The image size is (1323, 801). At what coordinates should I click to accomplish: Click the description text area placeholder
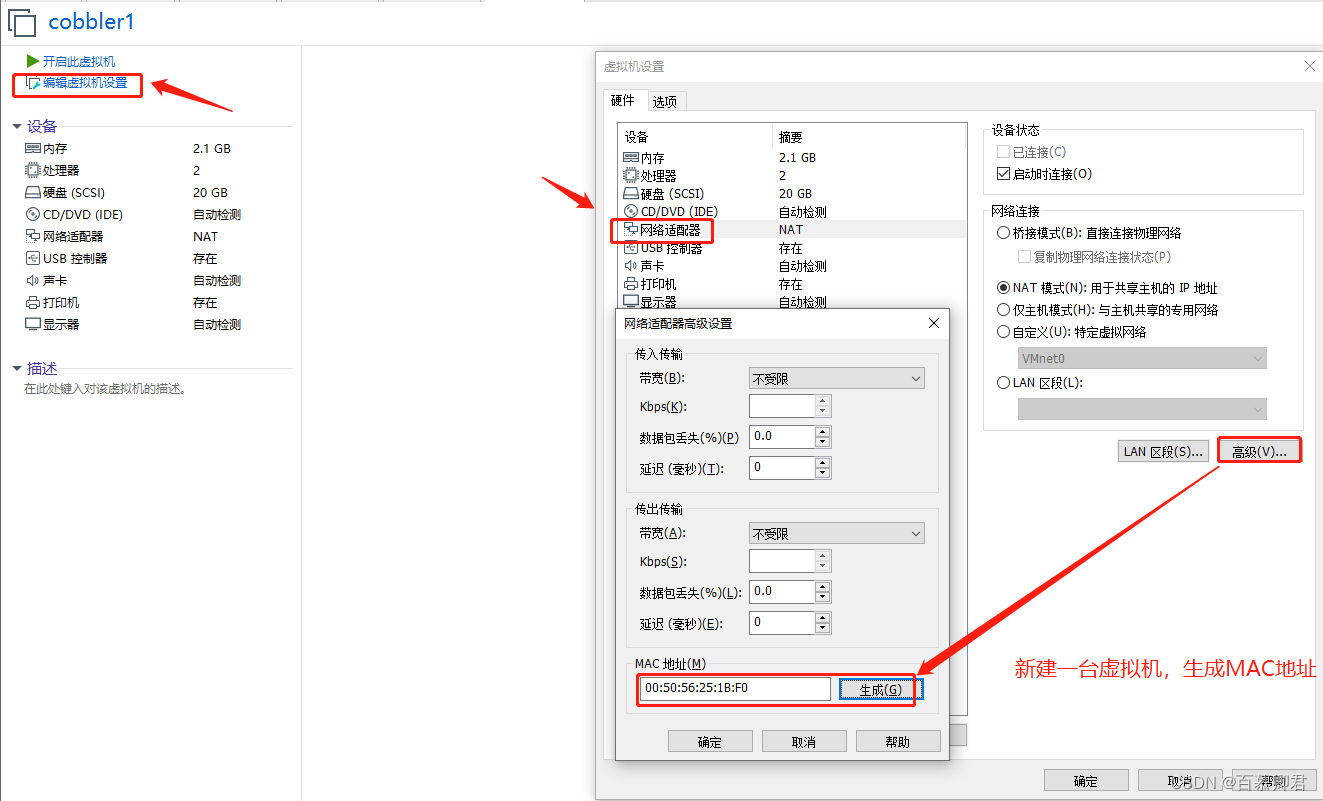(105, 389)
